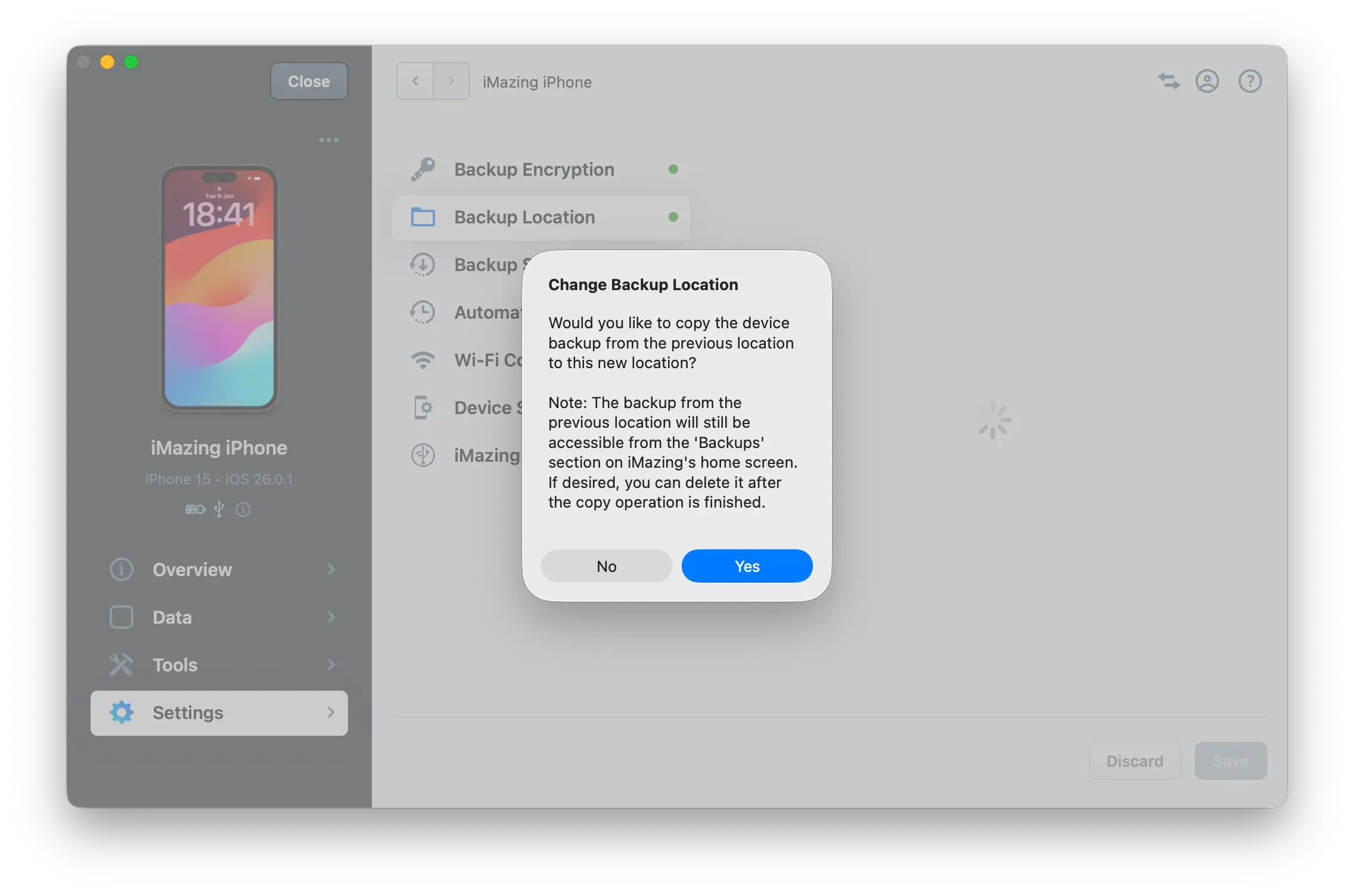
Task: Click the Backup Encryption key icon
Action: tap(423, 169)
